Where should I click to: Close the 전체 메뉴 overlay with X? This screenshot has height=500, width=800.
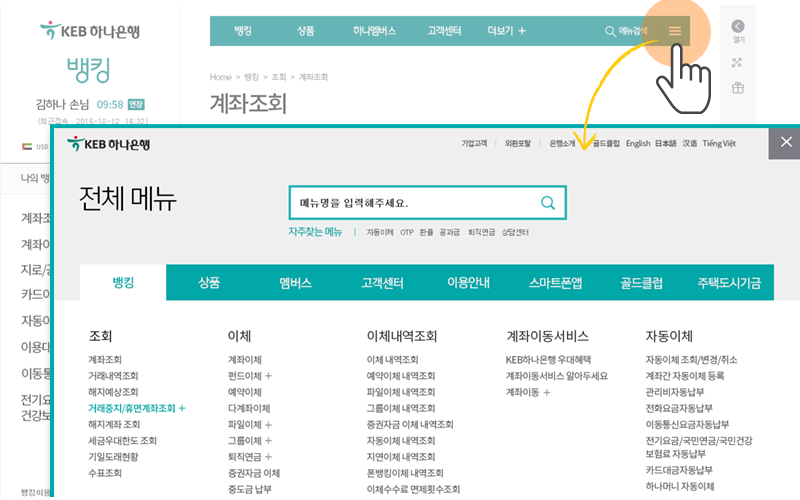tap(786, 142)
